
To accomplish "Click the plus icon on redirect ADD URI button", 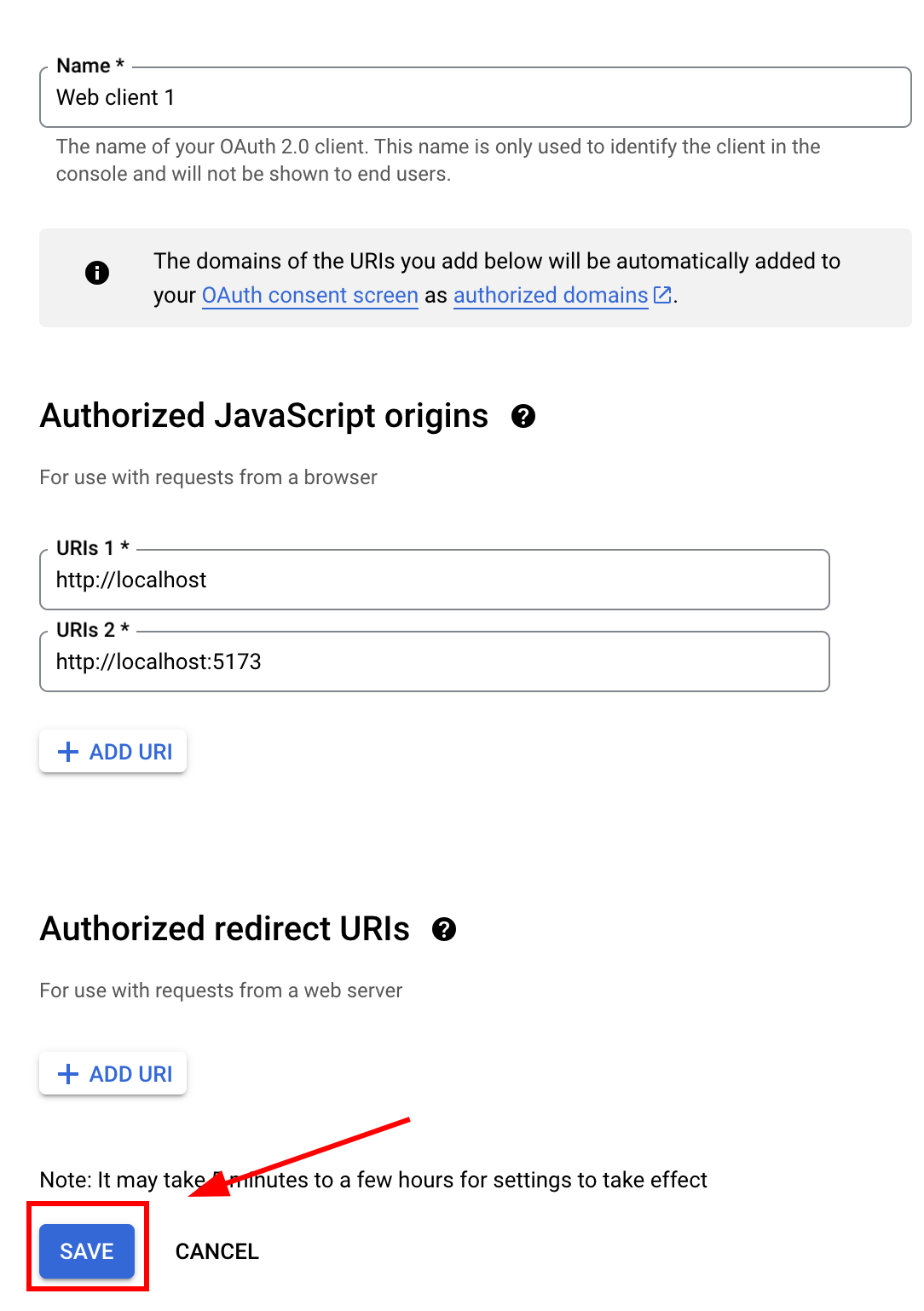I will pos(68,1073).
